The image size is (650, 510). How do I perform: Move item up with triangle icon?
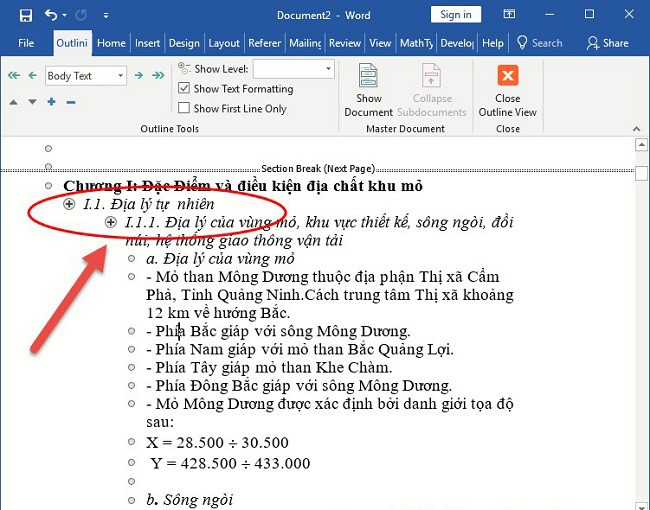pos(13,102)
